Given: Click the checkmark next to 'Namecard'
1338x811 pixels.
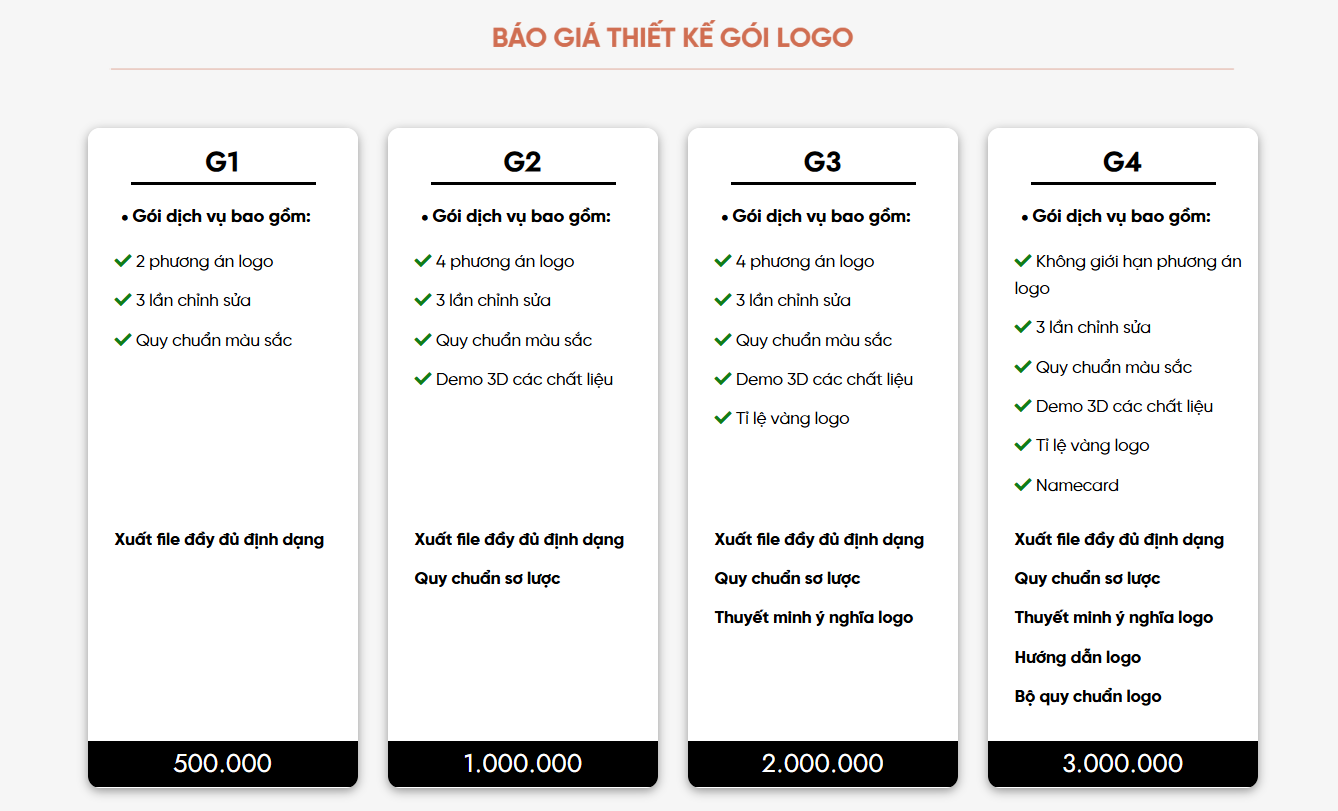Looking at the screenshot, I should [1023, 485].
